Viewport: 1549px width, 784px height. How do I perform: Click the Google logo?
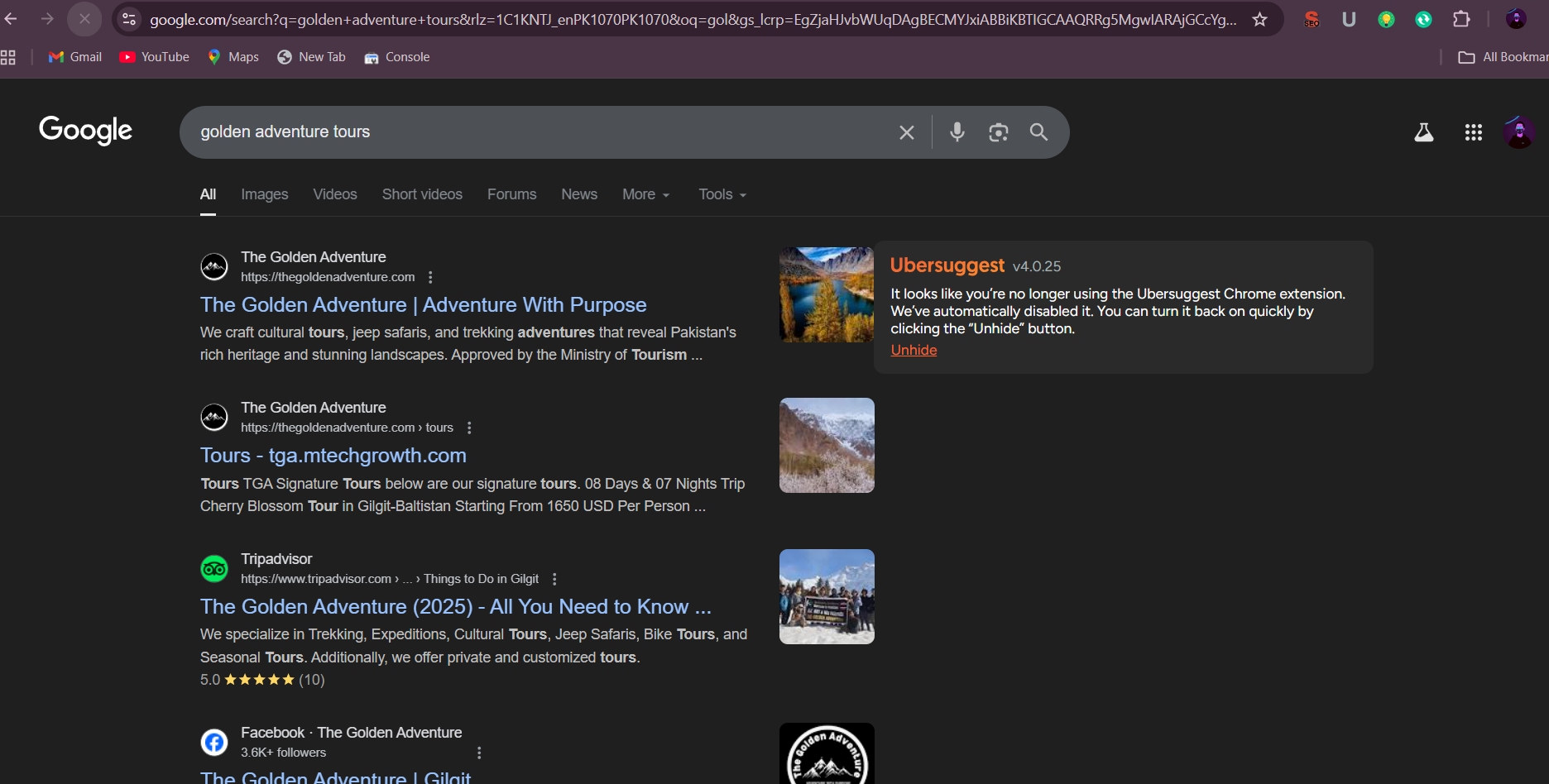pos(86,131)
